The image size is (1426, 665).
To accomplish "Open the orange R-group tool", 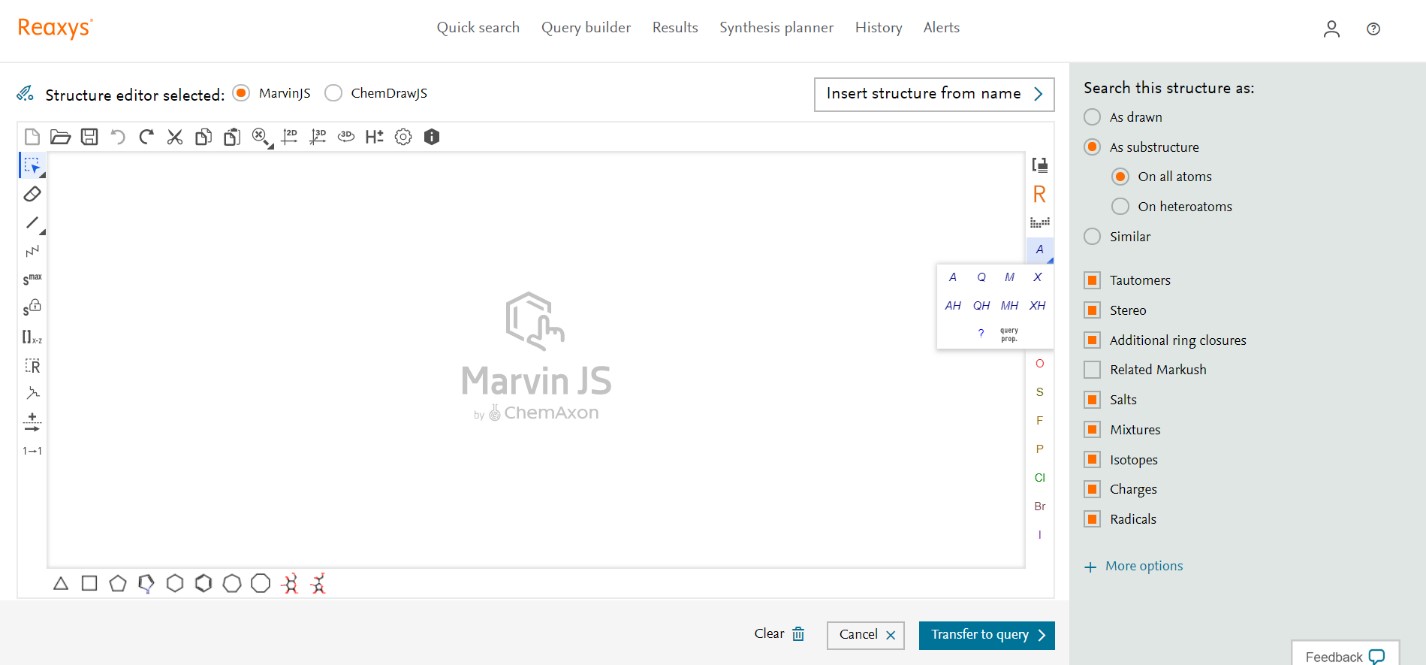I will (x=1039, y=194).
